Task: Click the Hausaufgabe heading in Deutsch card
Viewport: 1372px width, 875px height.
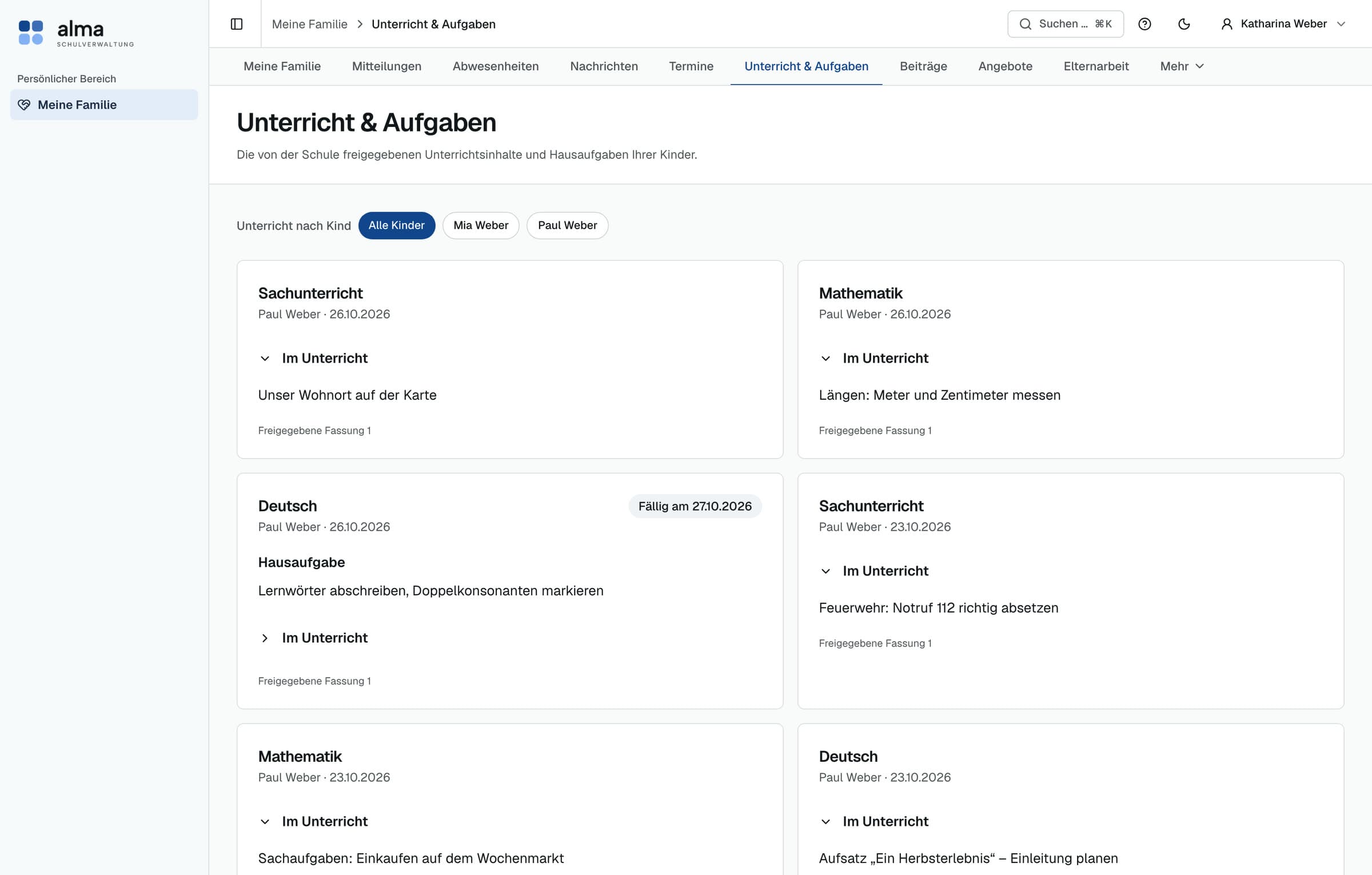Action: pos(301,562)
